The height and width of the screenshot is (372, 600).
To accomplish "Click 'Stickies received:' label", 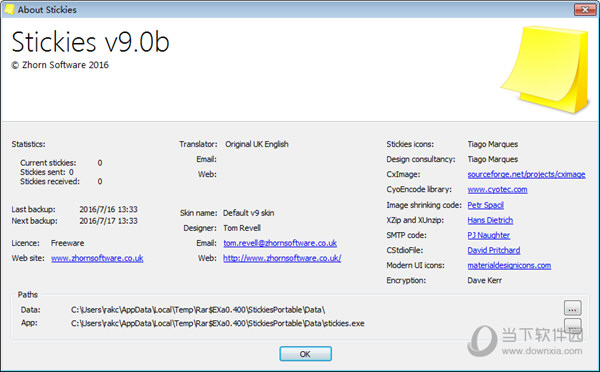I will 50,181.
